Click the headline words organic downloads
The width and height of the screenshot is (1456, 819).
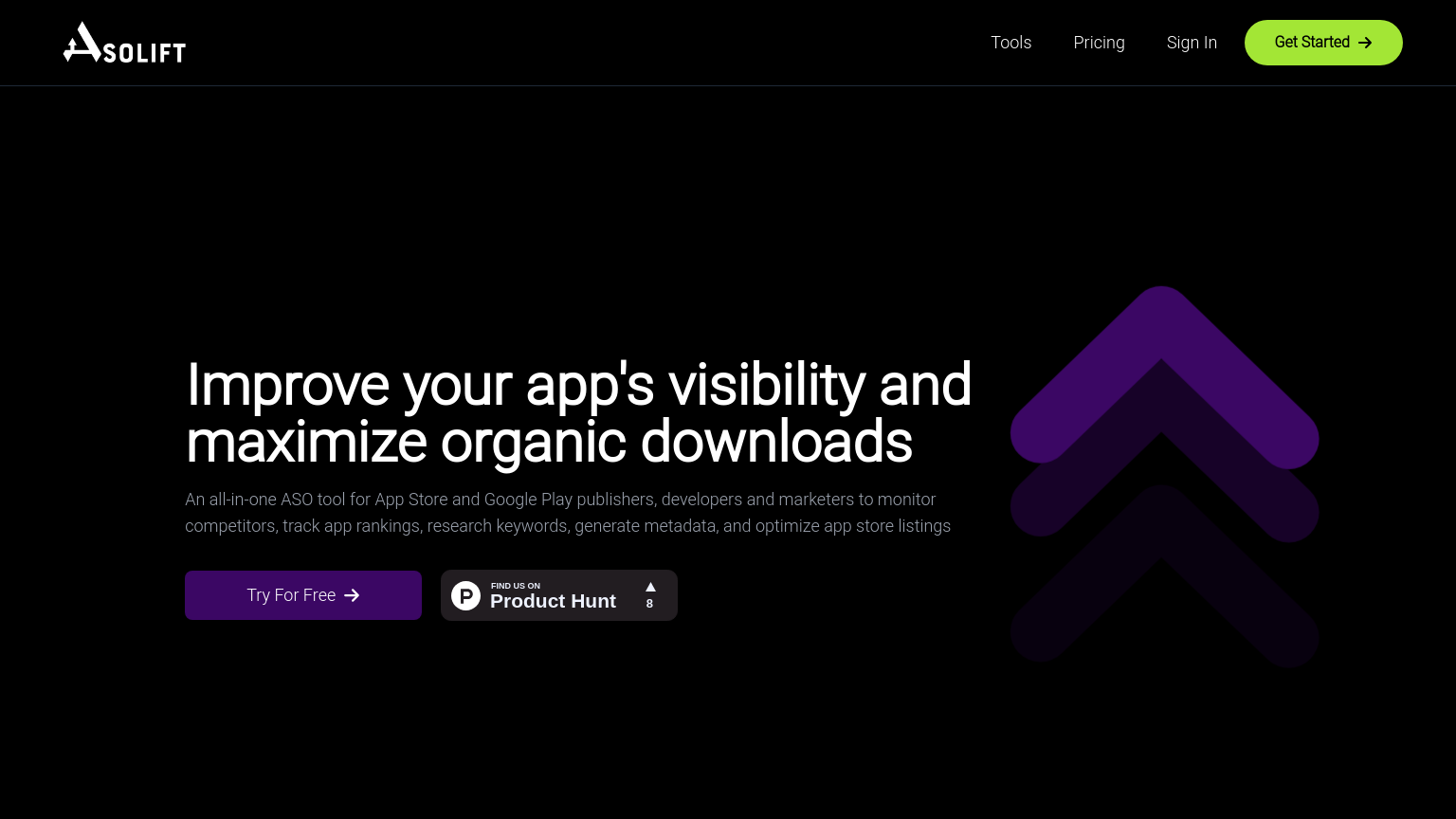point(676,442)
